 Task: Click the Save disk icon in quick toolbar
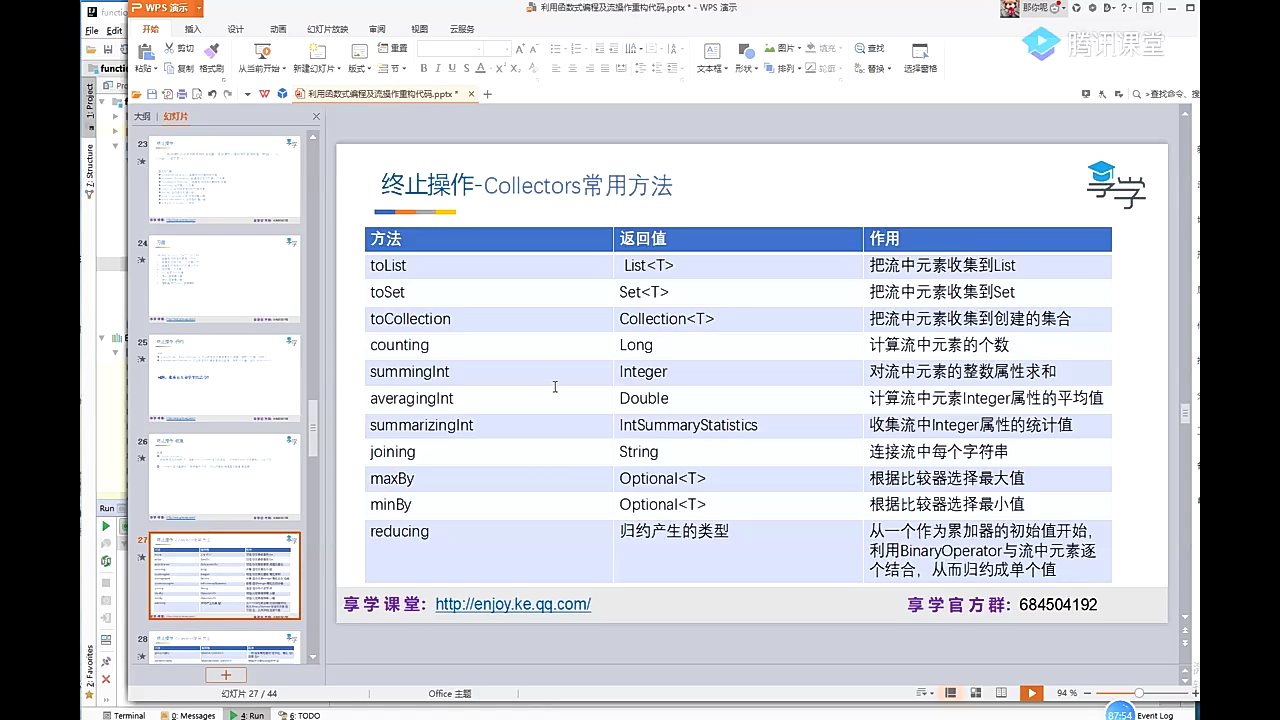(151, 94)
